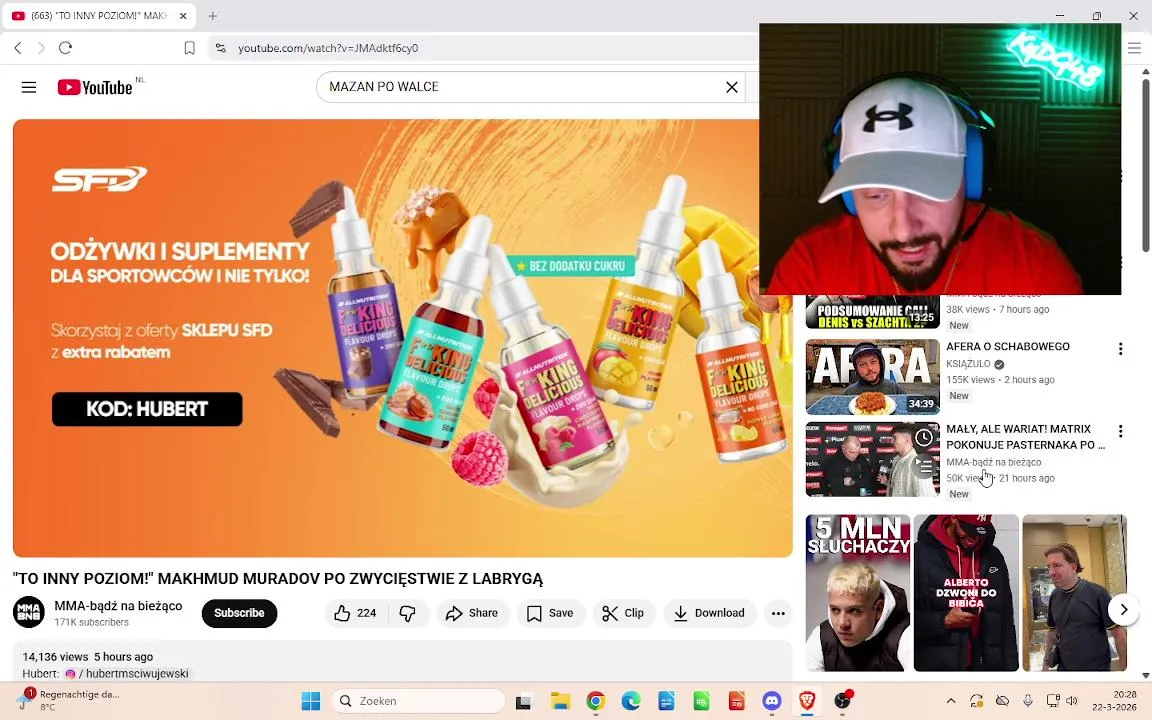Bookmark this page icon in toolbar

pyautogui.click(x=189, y=48)
